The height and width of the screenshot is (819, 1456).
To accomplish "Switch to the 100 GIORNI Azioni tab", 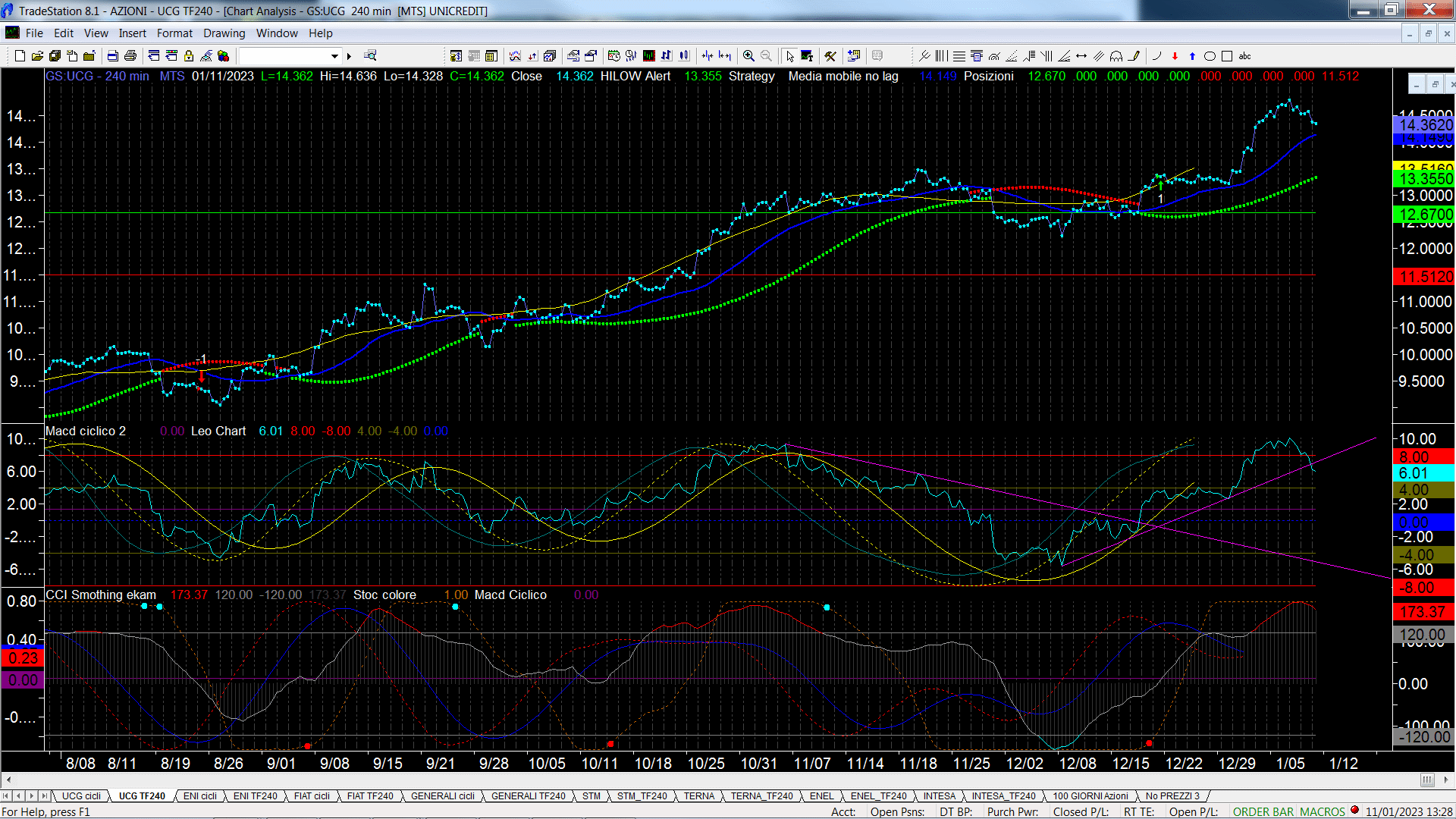I will coord(1090,796).
